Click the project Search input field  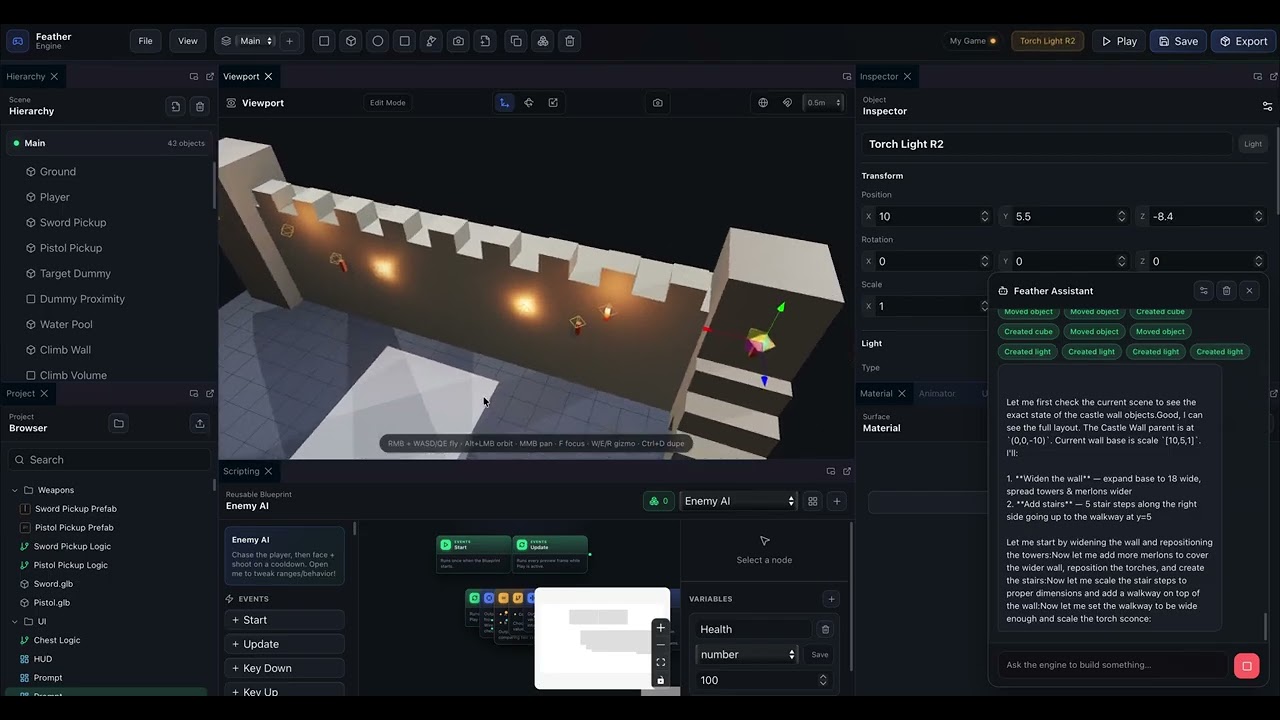point(108,460)
